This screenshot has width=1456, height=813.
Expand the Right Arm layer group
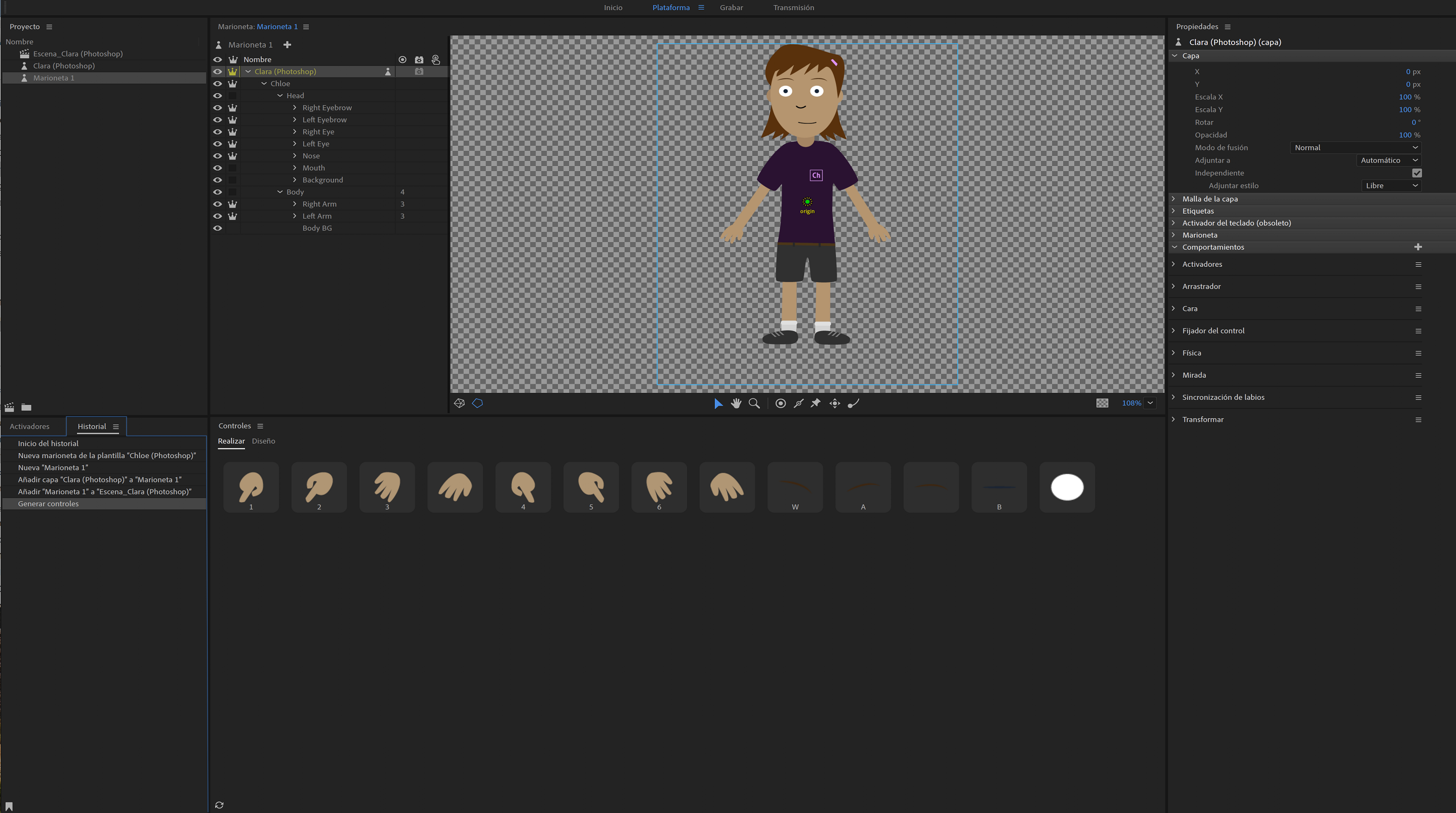pos(295,204)
